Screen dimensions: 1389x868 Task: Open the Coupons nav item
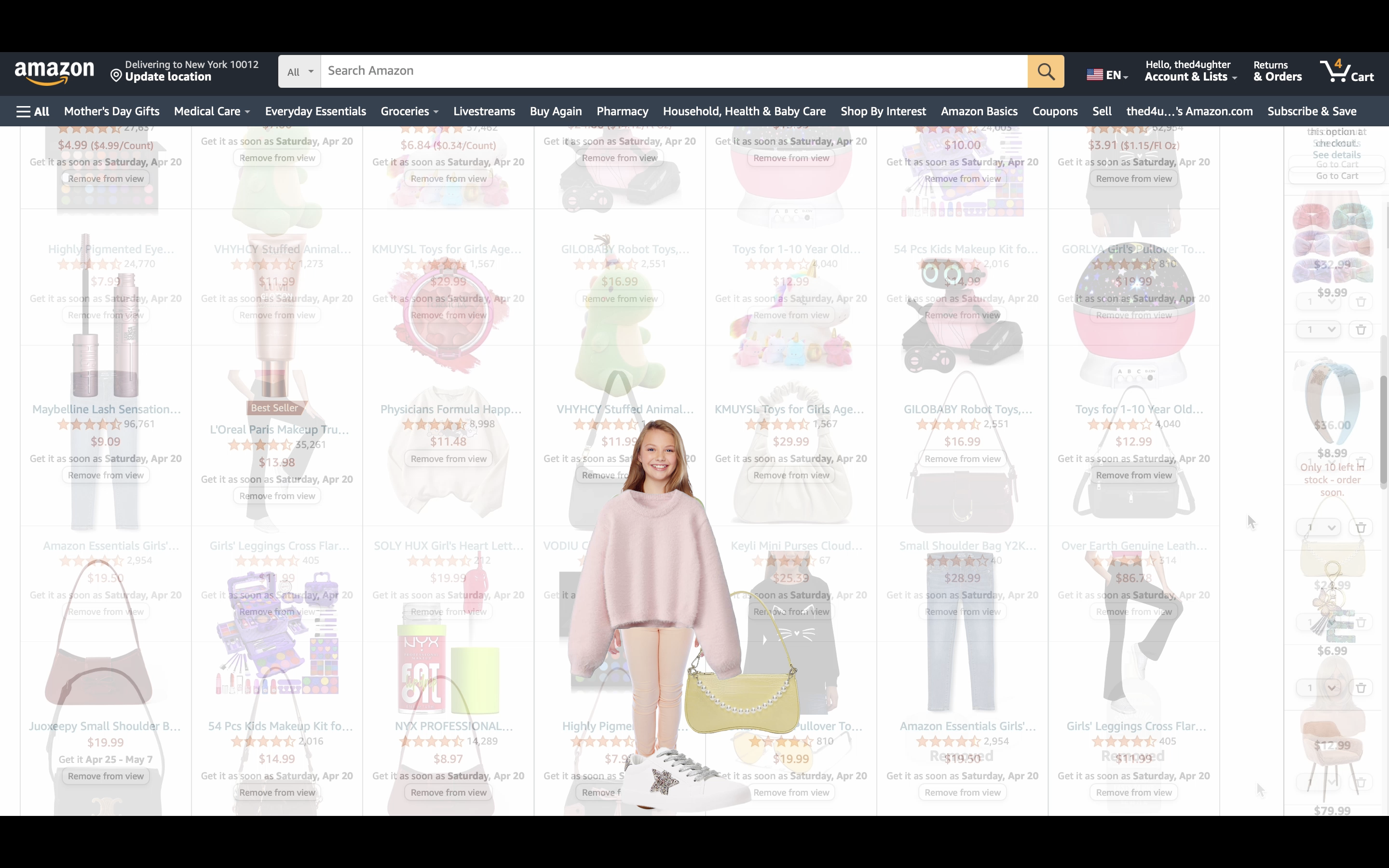pos(1054,111)
